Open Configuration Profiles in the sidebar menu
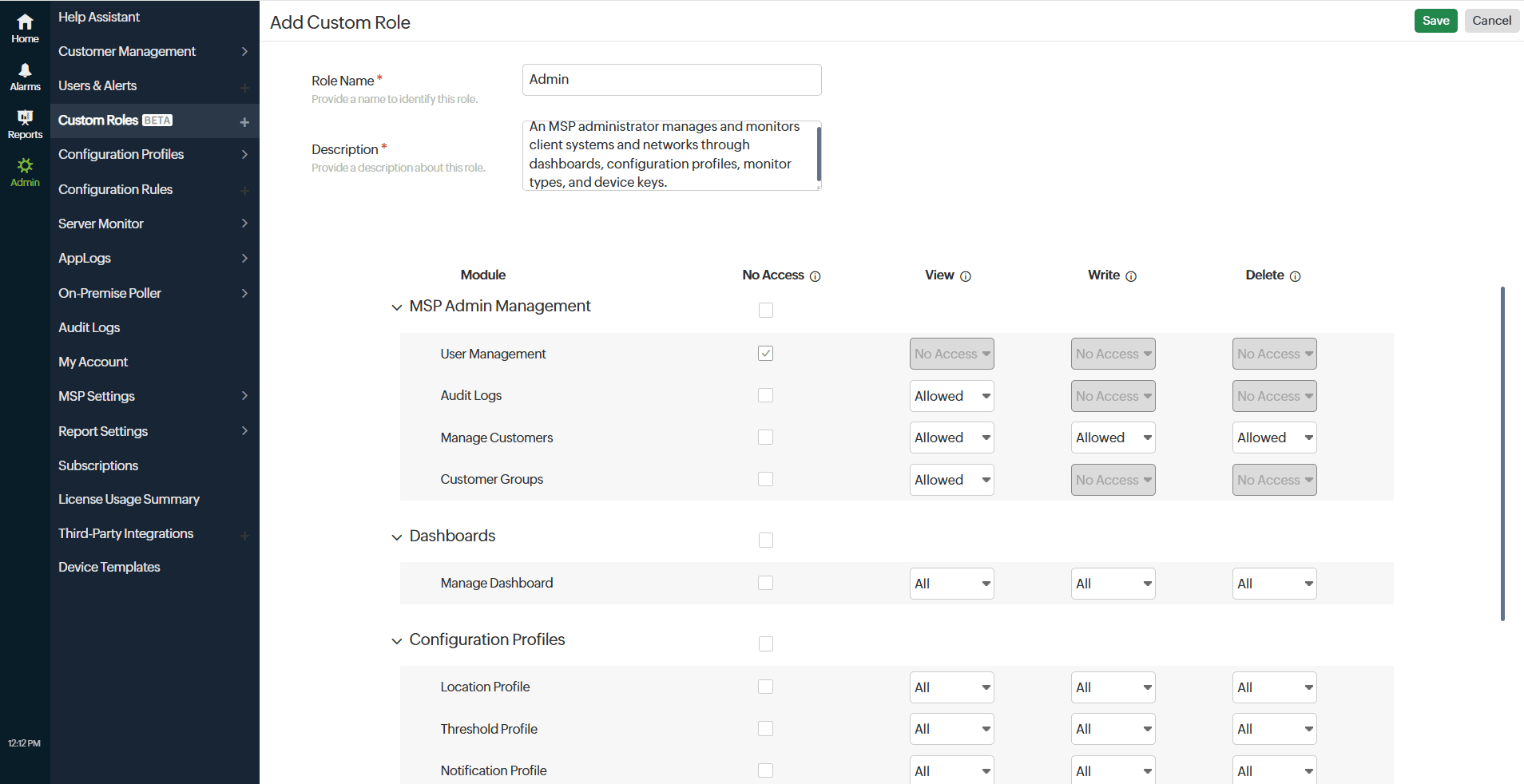The image size is (1524, 784). click(x=121, y=154)
